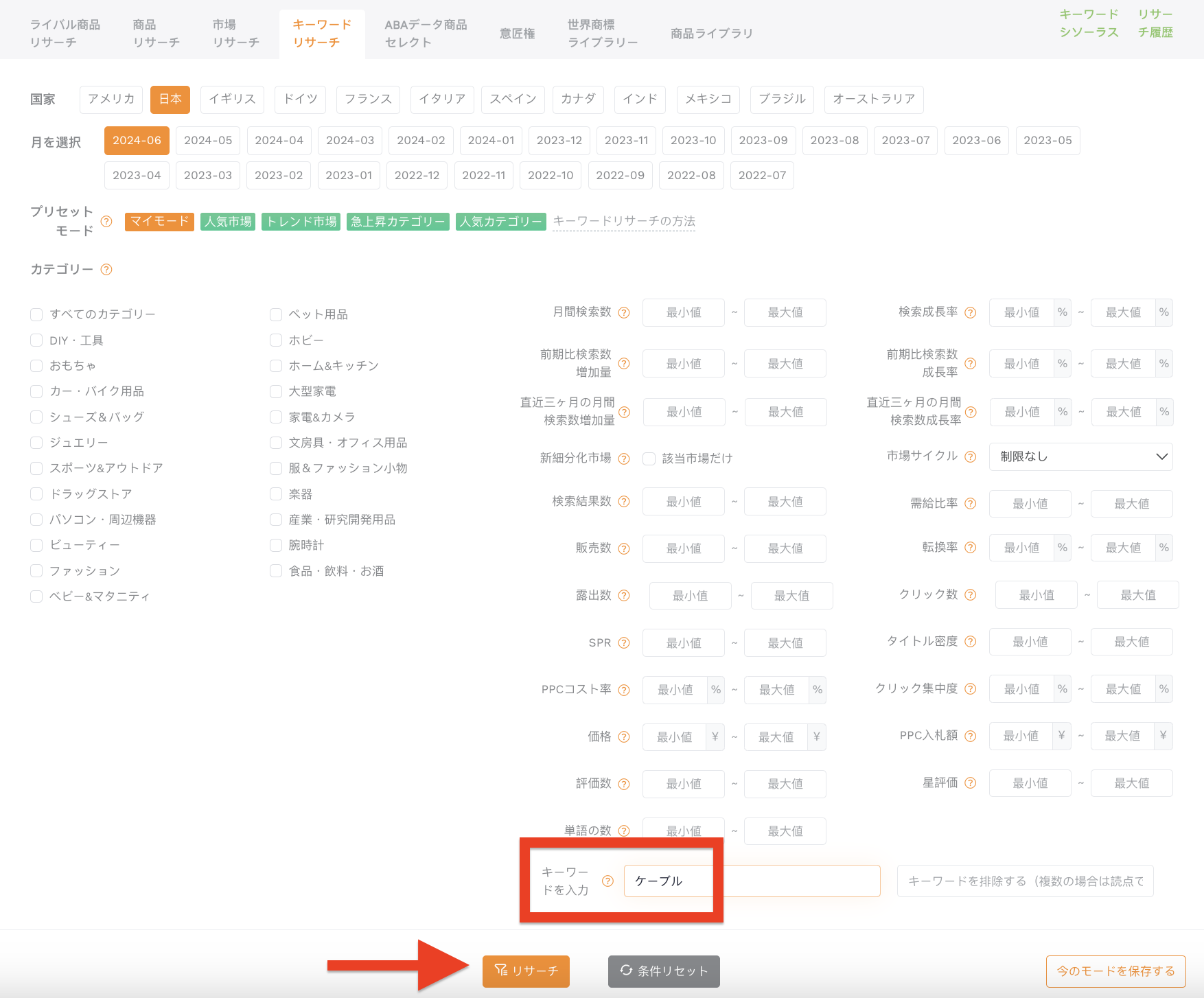Image resolution: width=1204 pixels, height=998 pixels.
Task: Click help icon next to プリセットモード
Action: (106, 221)
